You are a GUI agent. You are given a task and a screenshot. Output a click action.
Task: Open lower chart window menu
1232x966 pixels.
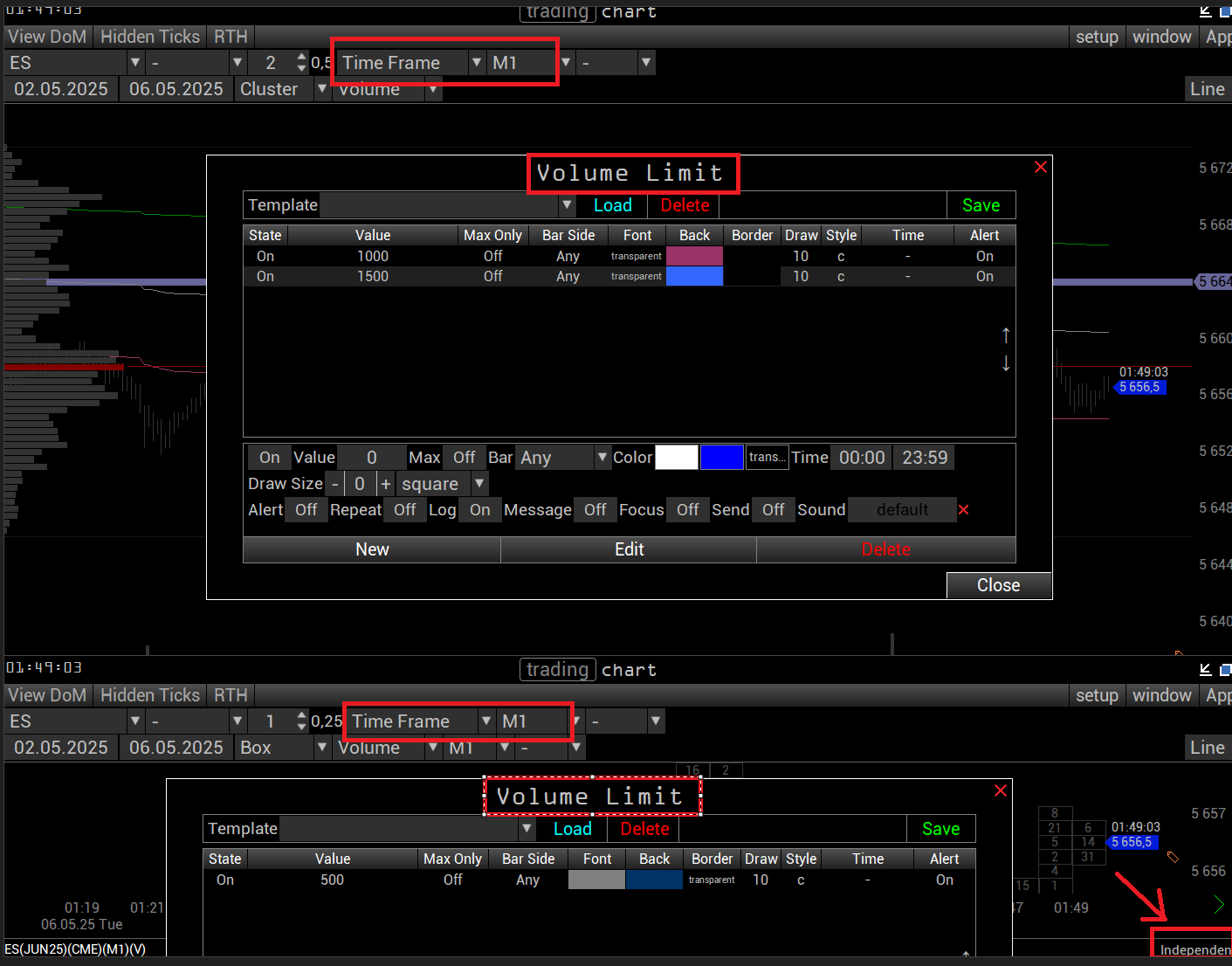pyautogui.click(x=1161, y=694)
